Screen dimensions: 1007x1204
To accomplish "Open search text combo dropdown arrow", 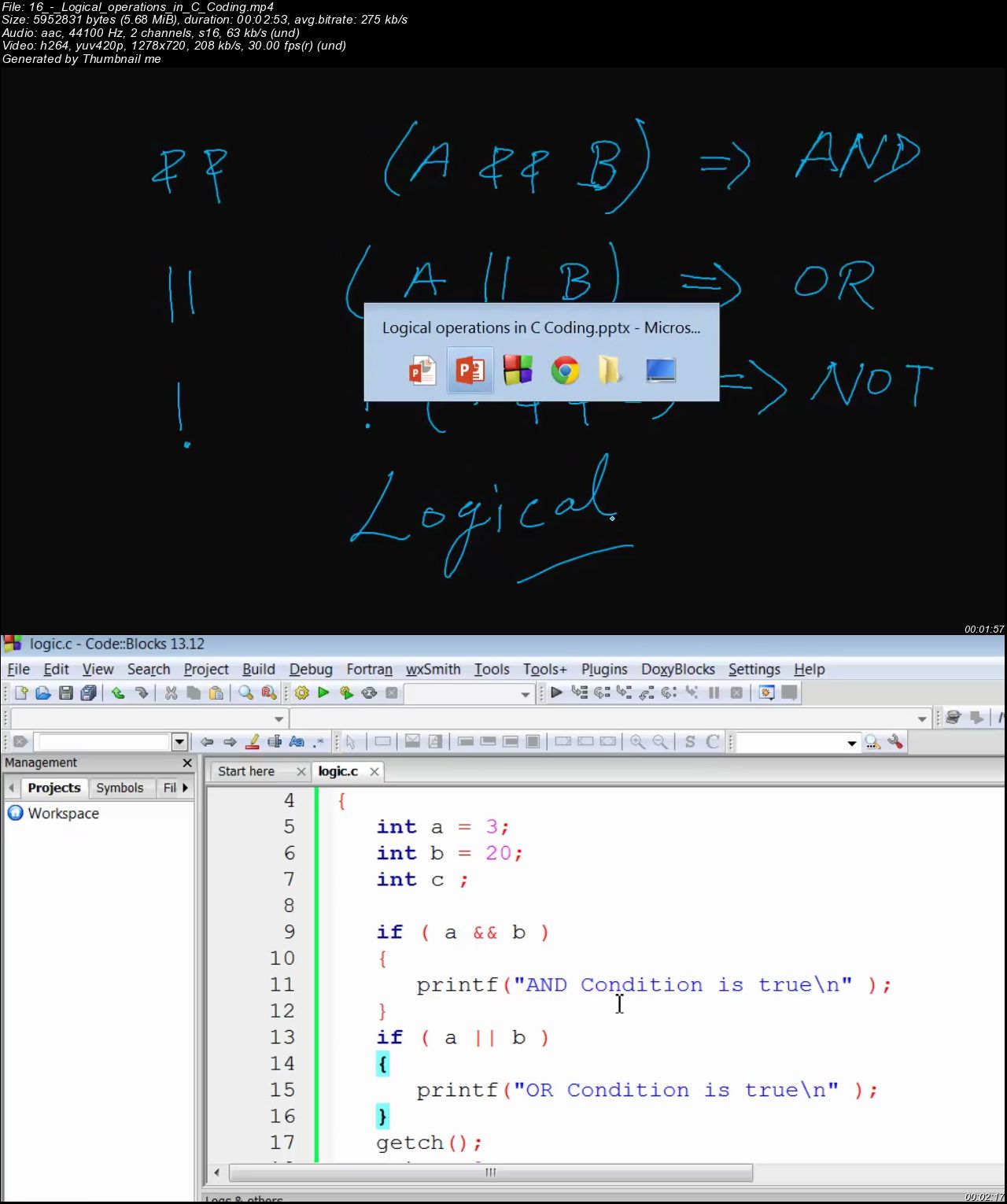I will tap(852, 743).
